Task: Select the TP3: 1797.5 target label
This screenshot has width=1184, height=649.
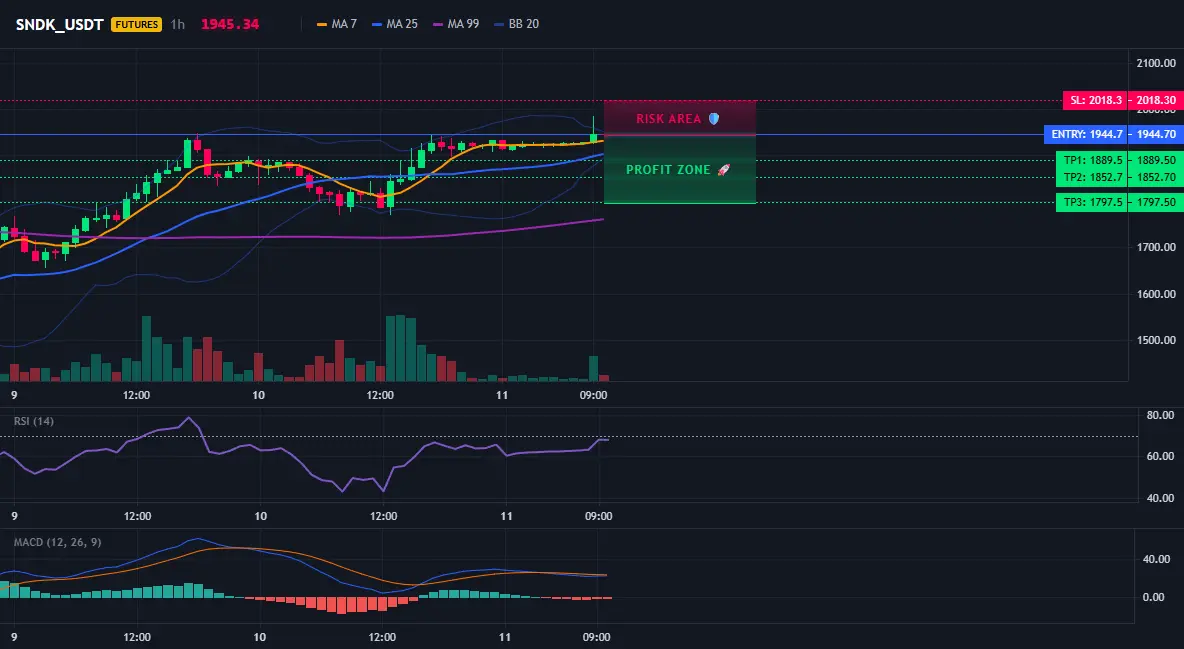Action: (1092, 202)
